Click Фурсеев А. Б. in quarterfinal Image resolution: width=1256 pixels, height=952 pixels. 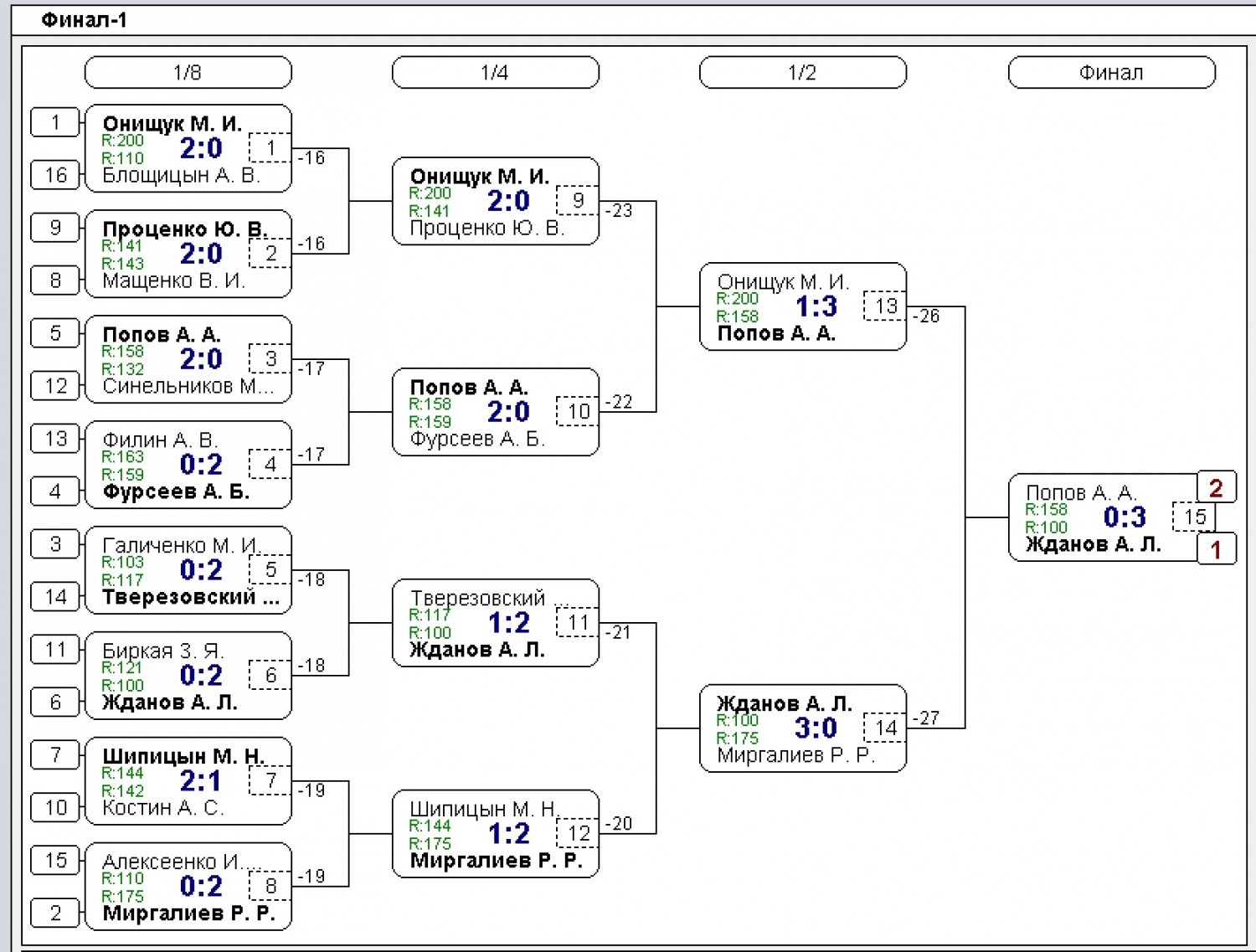pyautogui.click(x=477, y=439)
